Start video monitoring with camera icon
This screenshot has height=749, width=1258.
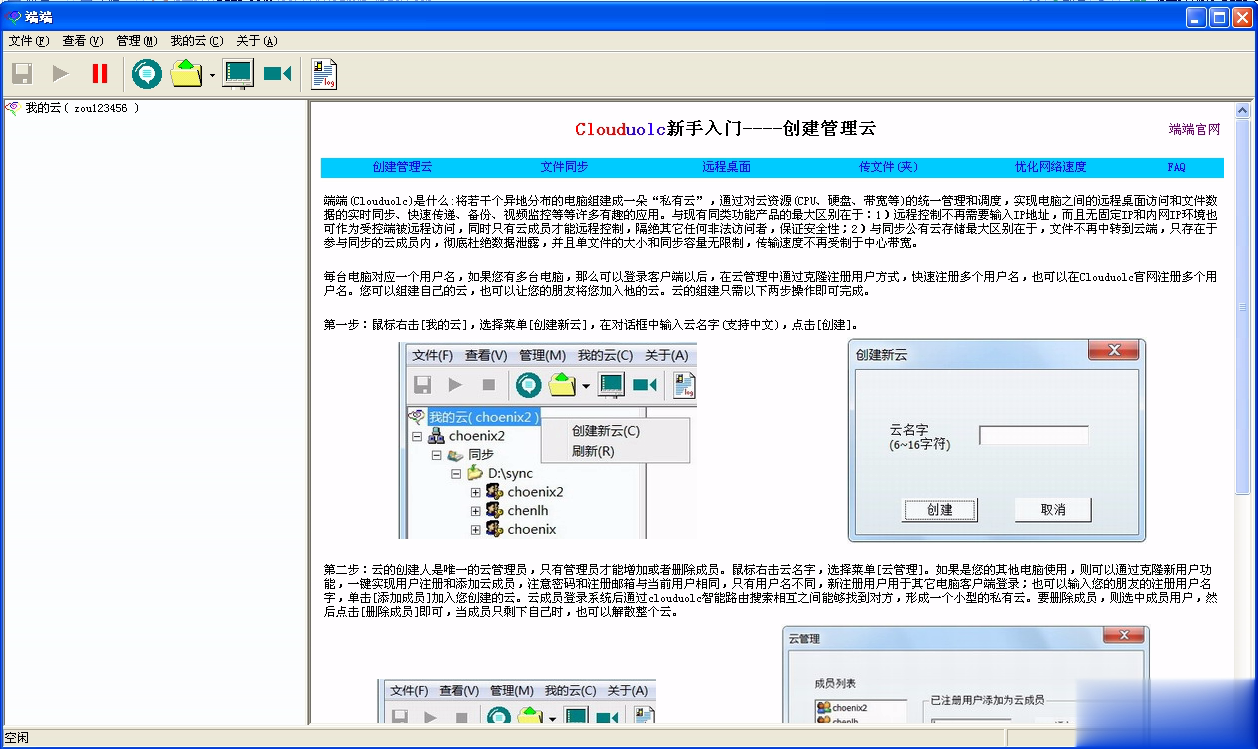coord(277,73)
